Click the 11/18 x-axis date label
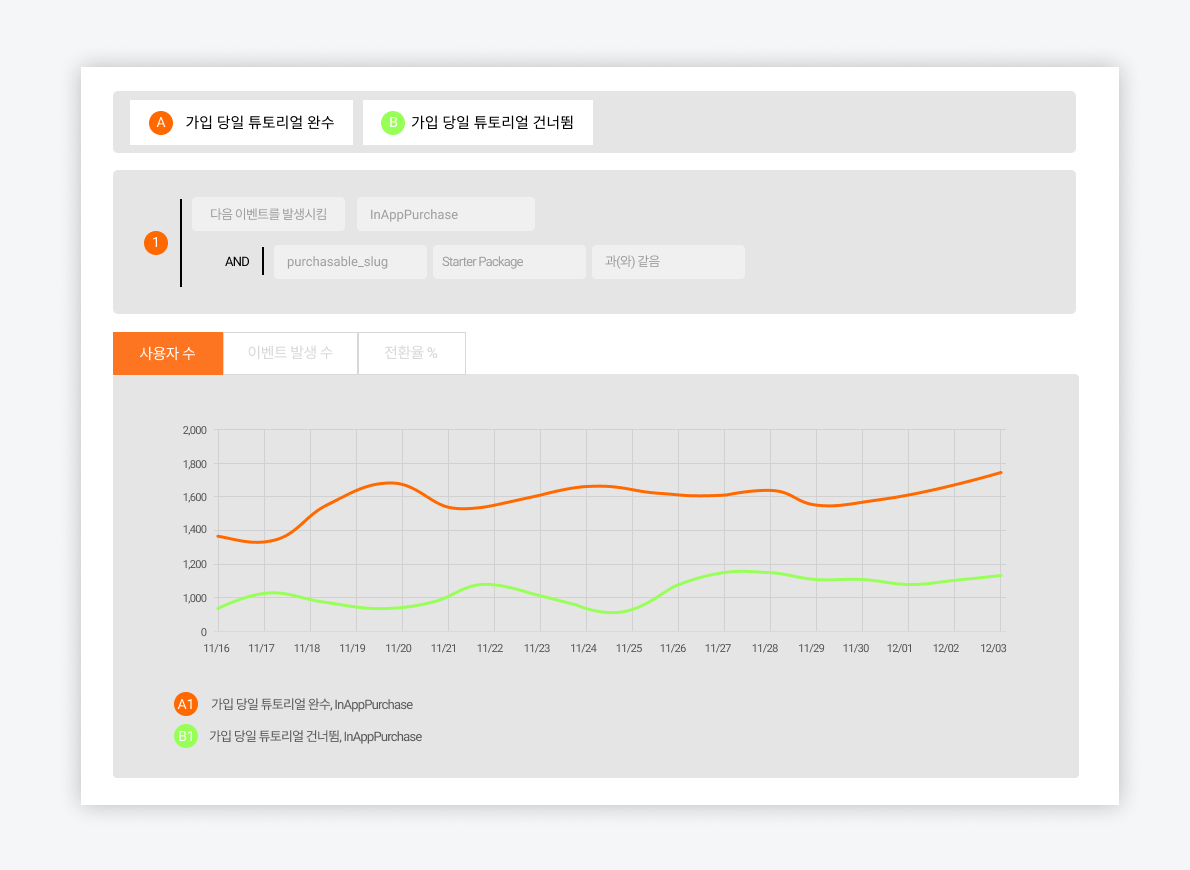 [x=307, y=648]
